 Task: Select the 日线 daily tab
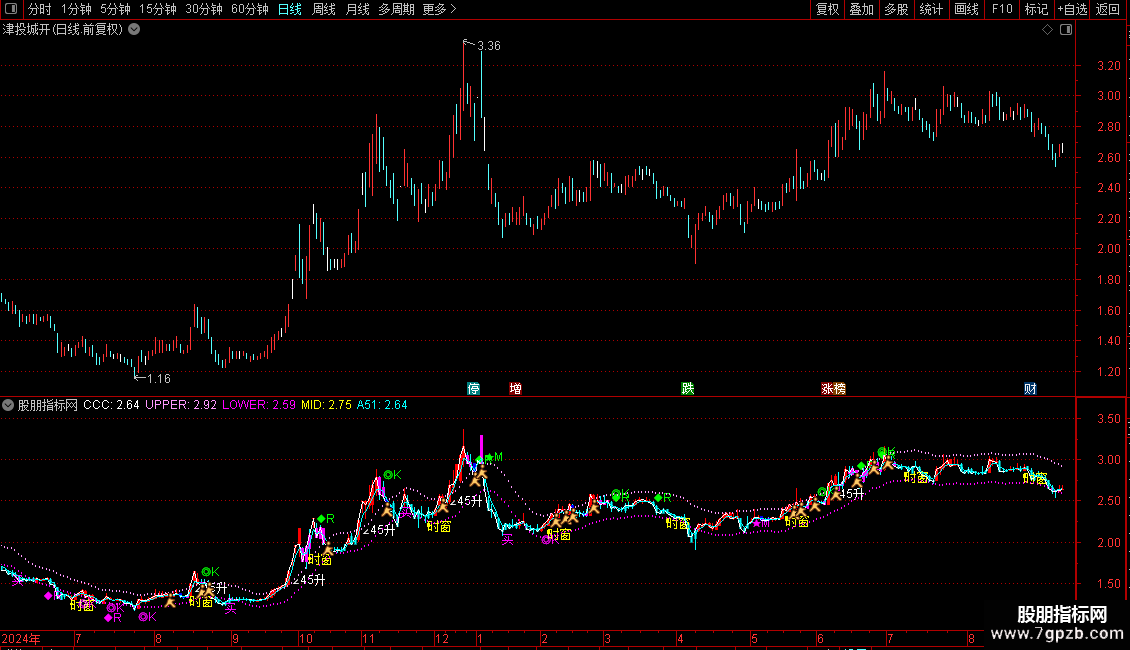[x=290, y=9]
